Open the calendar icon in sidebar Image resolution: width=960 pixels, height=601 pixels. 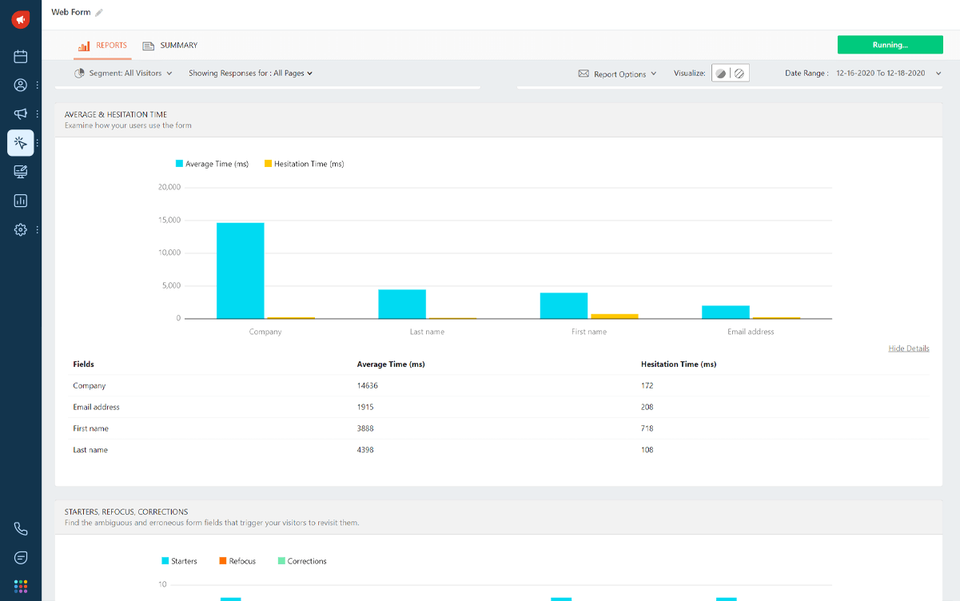click(x=20, y=57)
